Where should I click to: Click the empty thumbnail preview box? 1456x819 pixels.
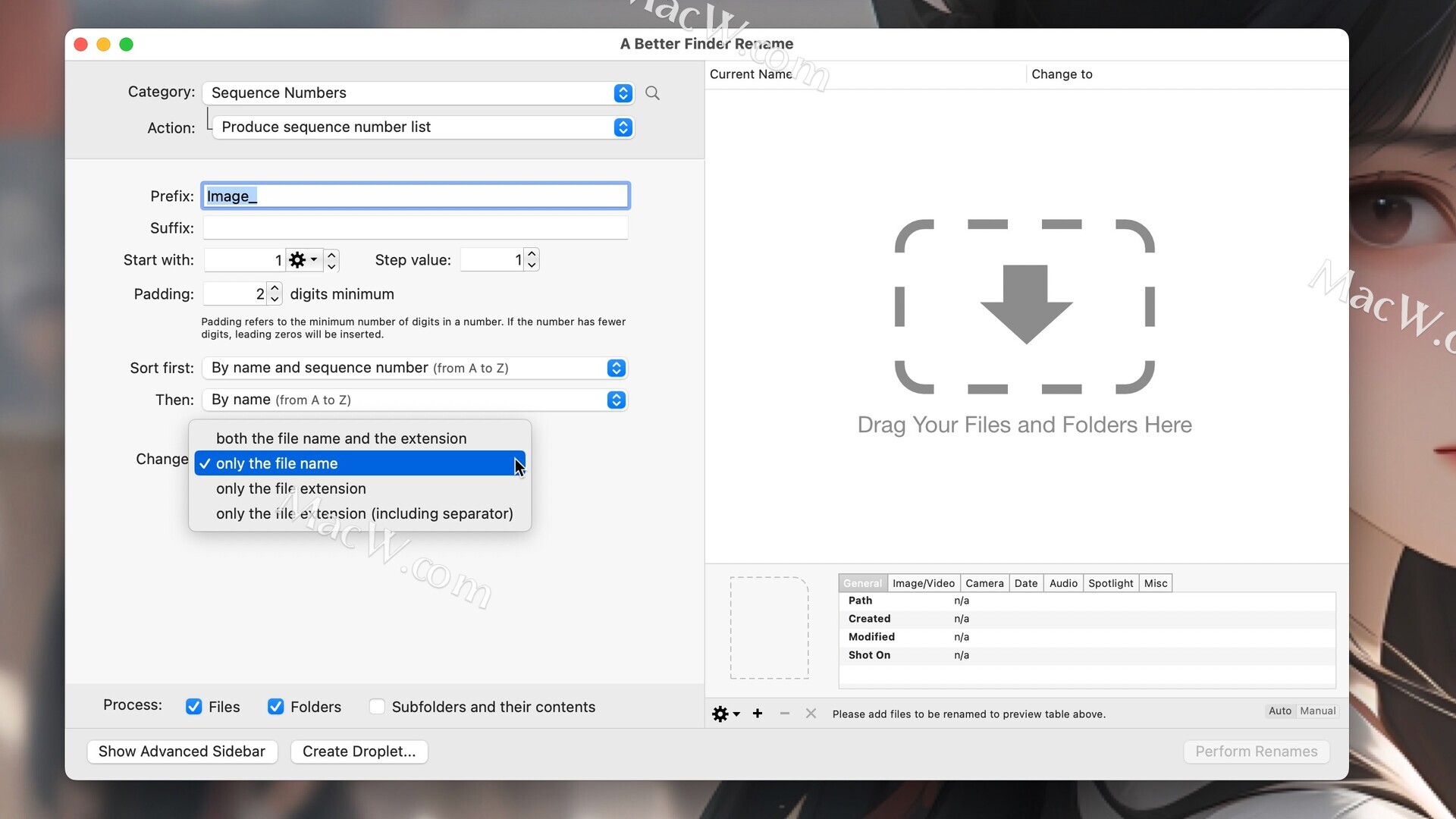pos(769,628)
